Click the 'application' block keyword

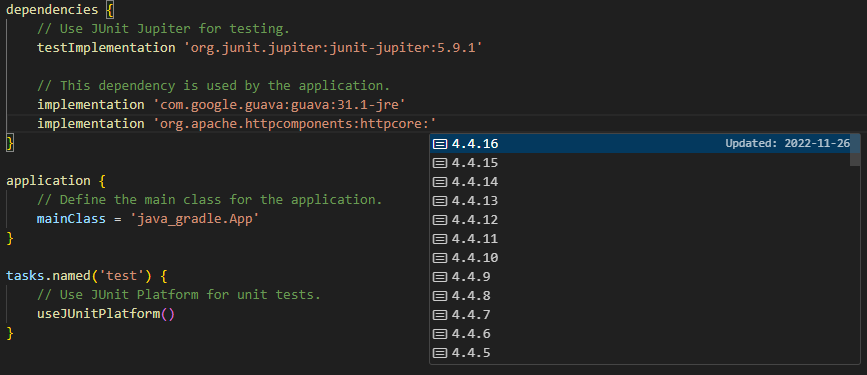point(49,181)
